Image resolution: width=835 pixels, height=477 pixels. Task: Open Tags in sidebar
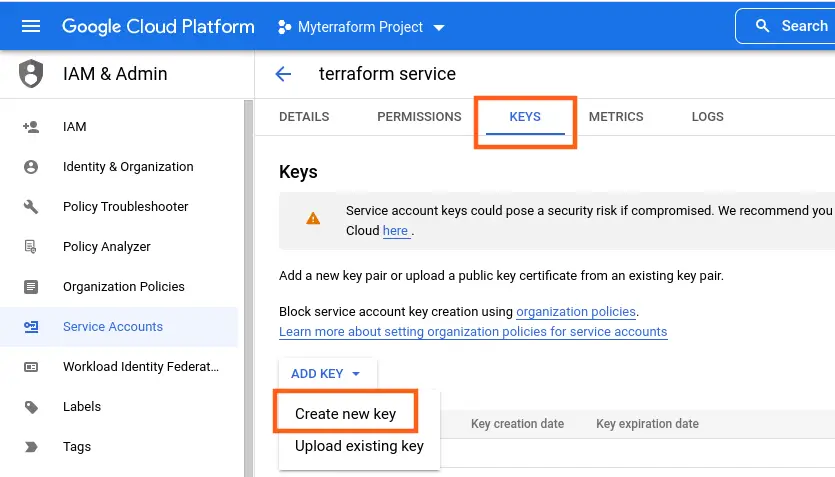(77, 447)
